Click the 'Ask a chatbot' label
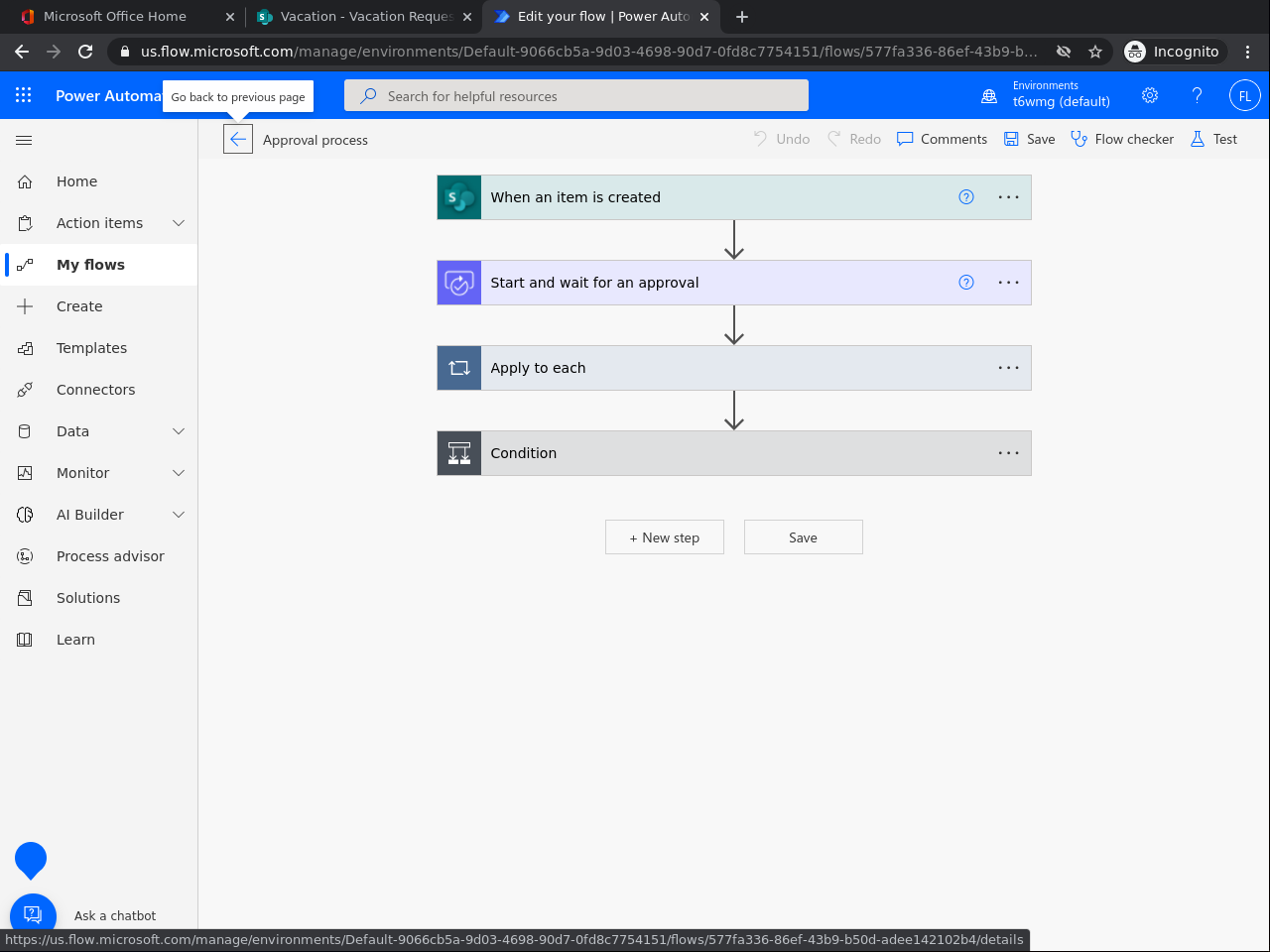Screen dimensions: 1270x952 pyautogui.click(x=115, y=916)
